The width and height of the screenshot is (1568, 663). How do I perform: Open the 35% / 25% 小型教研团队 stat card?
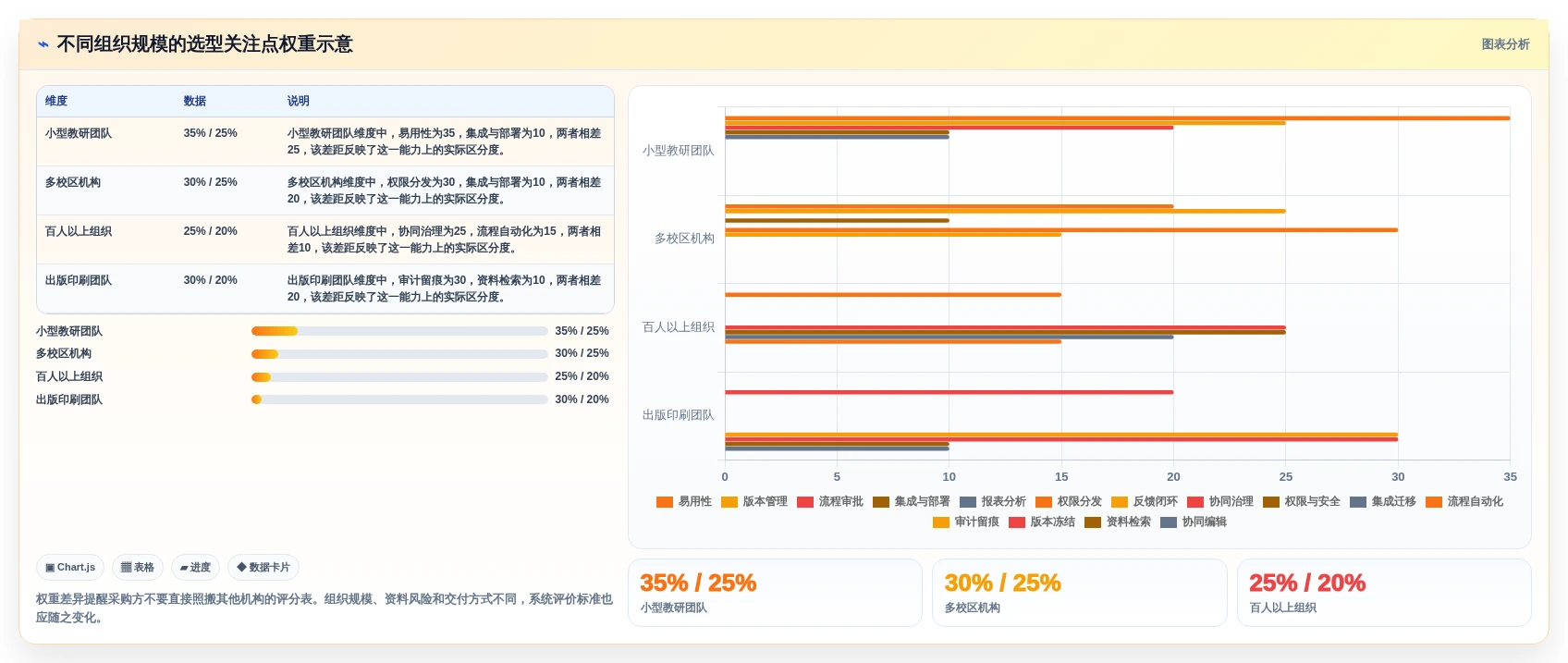[x=775, y=593]
